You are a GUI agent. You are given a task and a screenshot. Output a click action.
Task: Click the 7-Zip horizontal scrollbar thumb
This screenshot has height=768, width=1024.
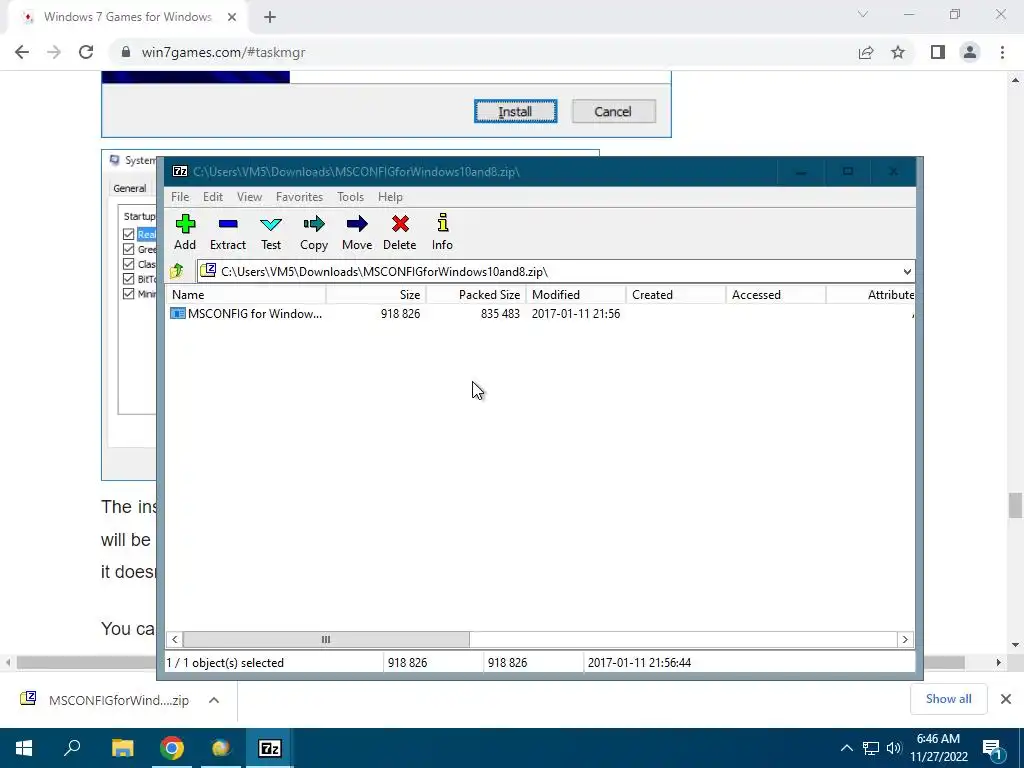click(x=326, y=639)
